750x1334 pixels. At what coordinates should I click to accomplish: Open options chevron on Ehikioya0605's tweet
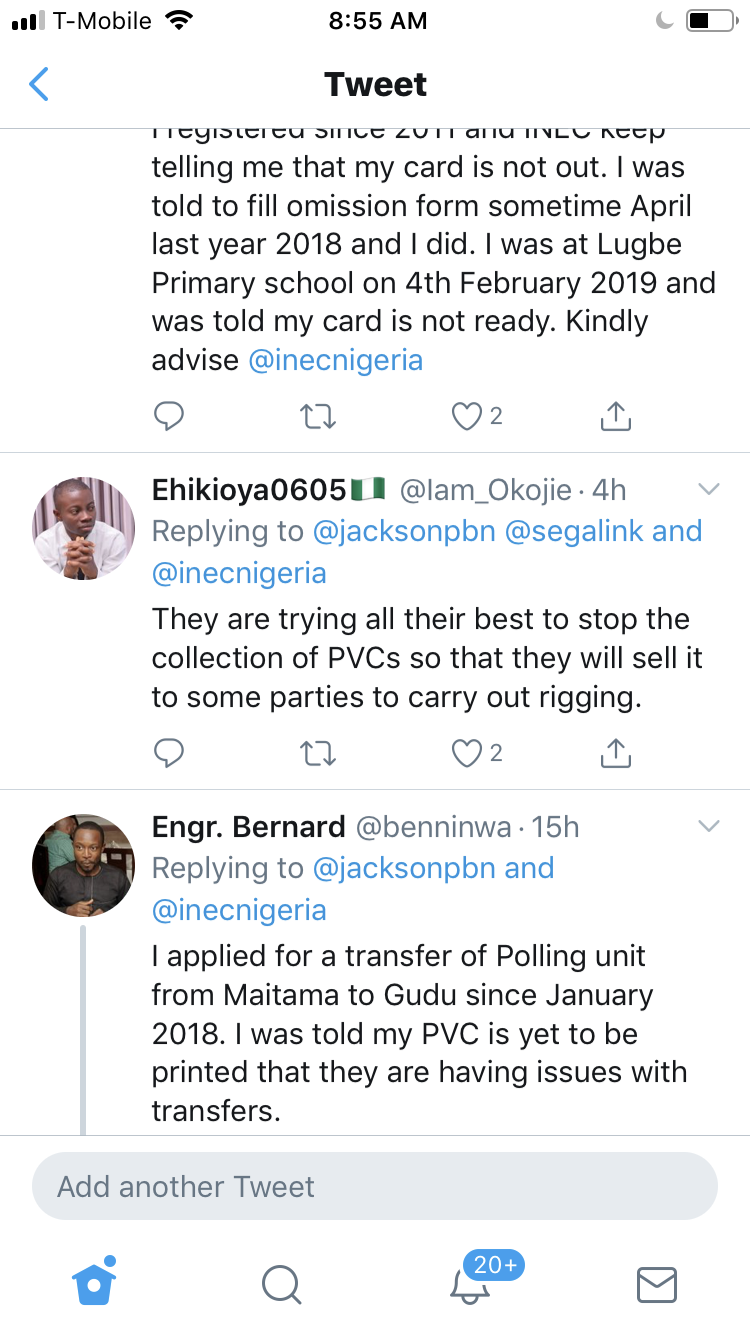click(708, 489)
